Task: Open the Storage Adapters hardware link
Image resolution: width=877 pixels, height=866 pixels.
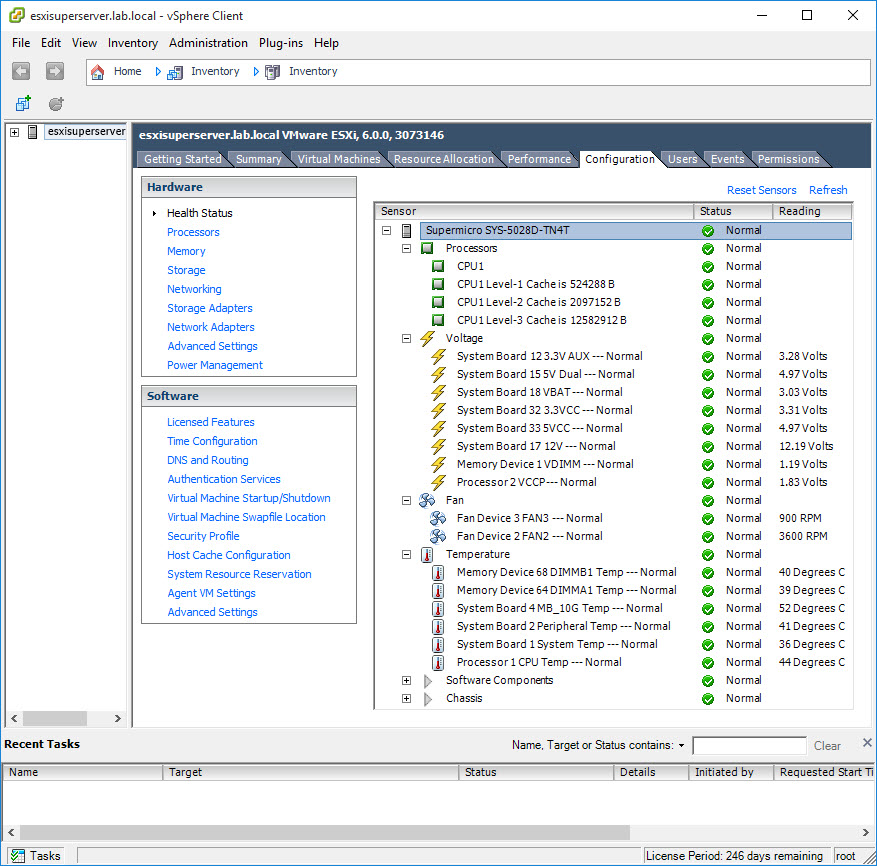Action: point(210,308)
